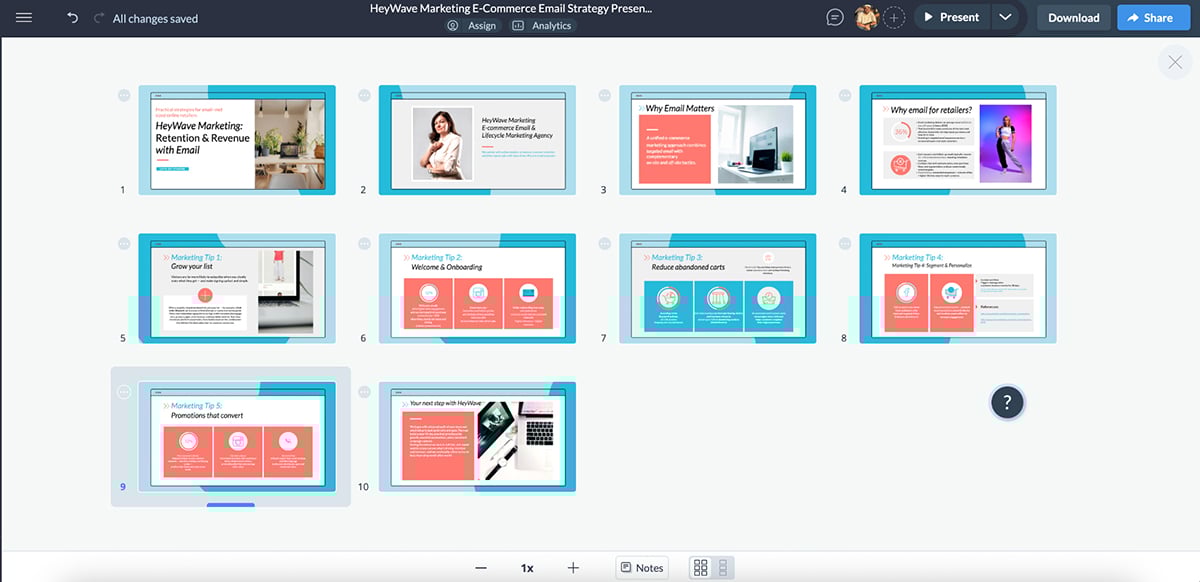Expand the Present options chevron
The image size is (1200, 582).
[1004, 16]
